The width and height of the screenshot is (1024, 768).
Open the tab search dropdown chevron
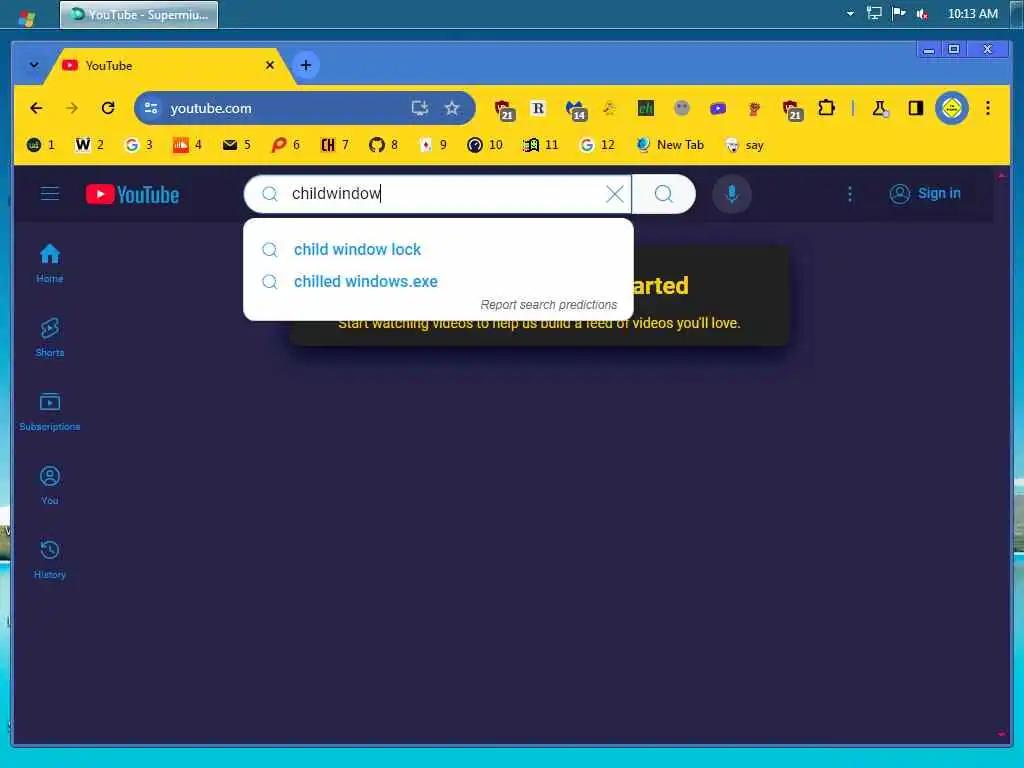[x=34, y=65]
